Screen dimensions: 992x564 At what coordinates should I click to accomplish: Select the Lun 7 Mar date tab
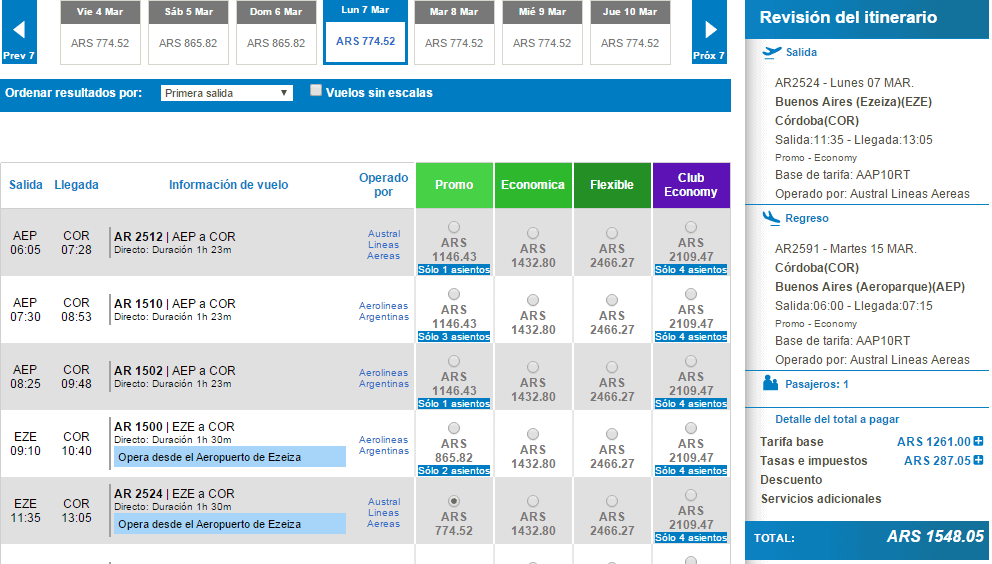point(365,32)
